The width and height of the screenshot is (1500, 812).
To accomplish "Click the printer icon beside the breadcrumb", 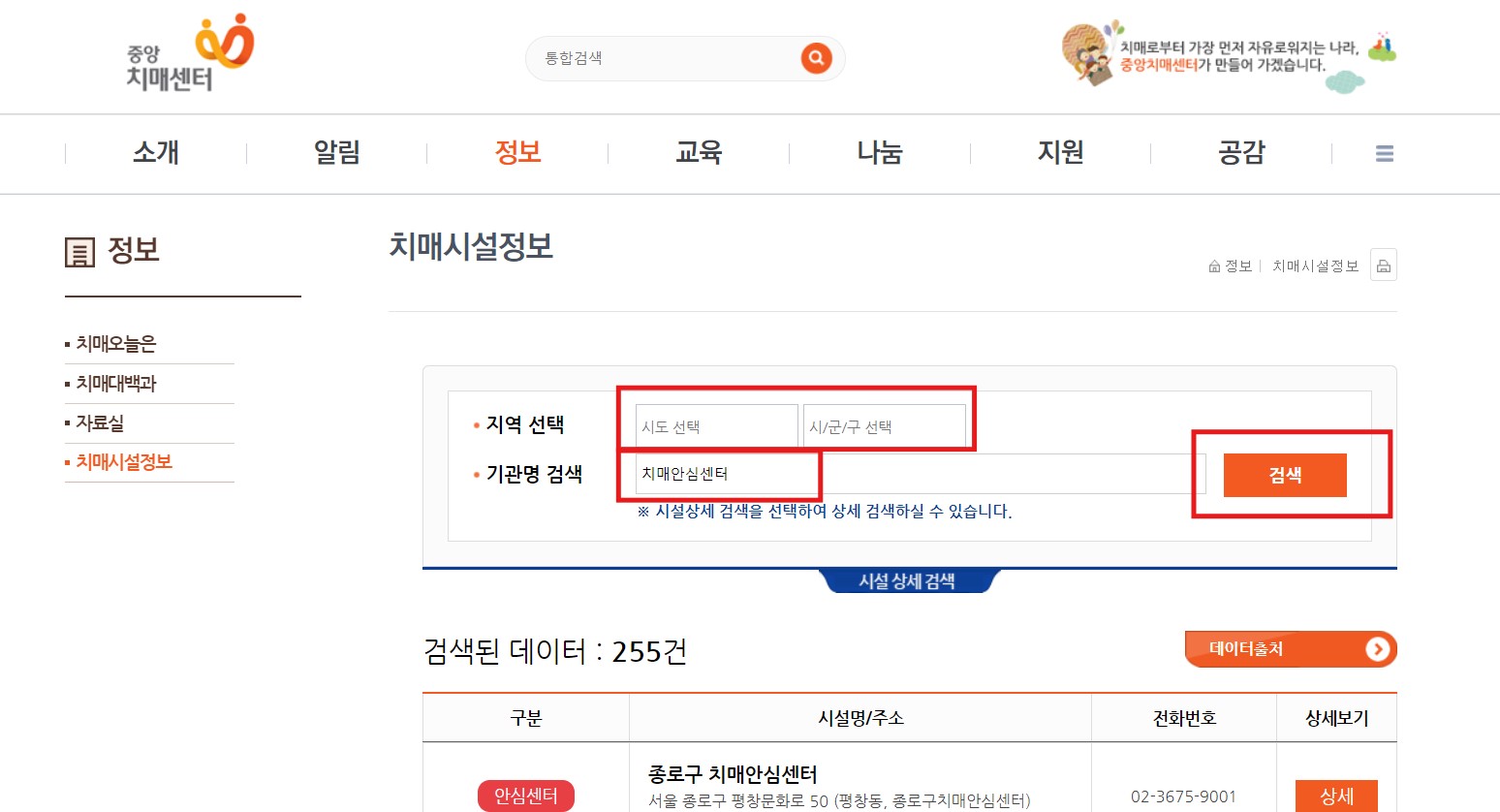I will click(1384, 265).
